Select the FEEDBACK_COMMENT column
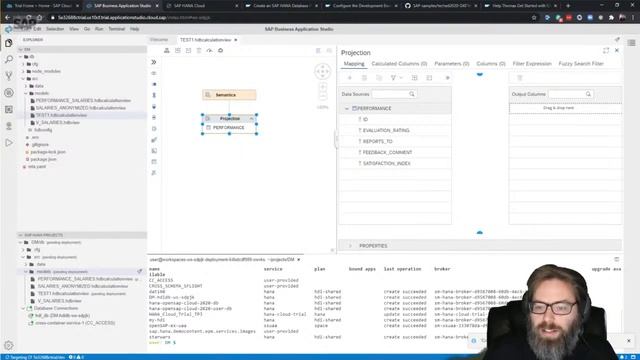Viewport: 640px width, 360px height. [x=387, y=152]
